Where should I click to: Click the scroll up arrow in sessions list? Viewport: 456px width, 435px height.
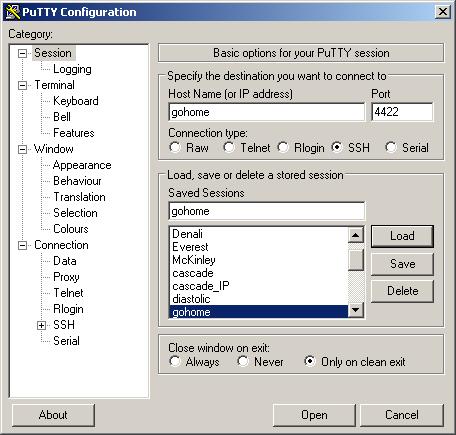tap(355, 235)
